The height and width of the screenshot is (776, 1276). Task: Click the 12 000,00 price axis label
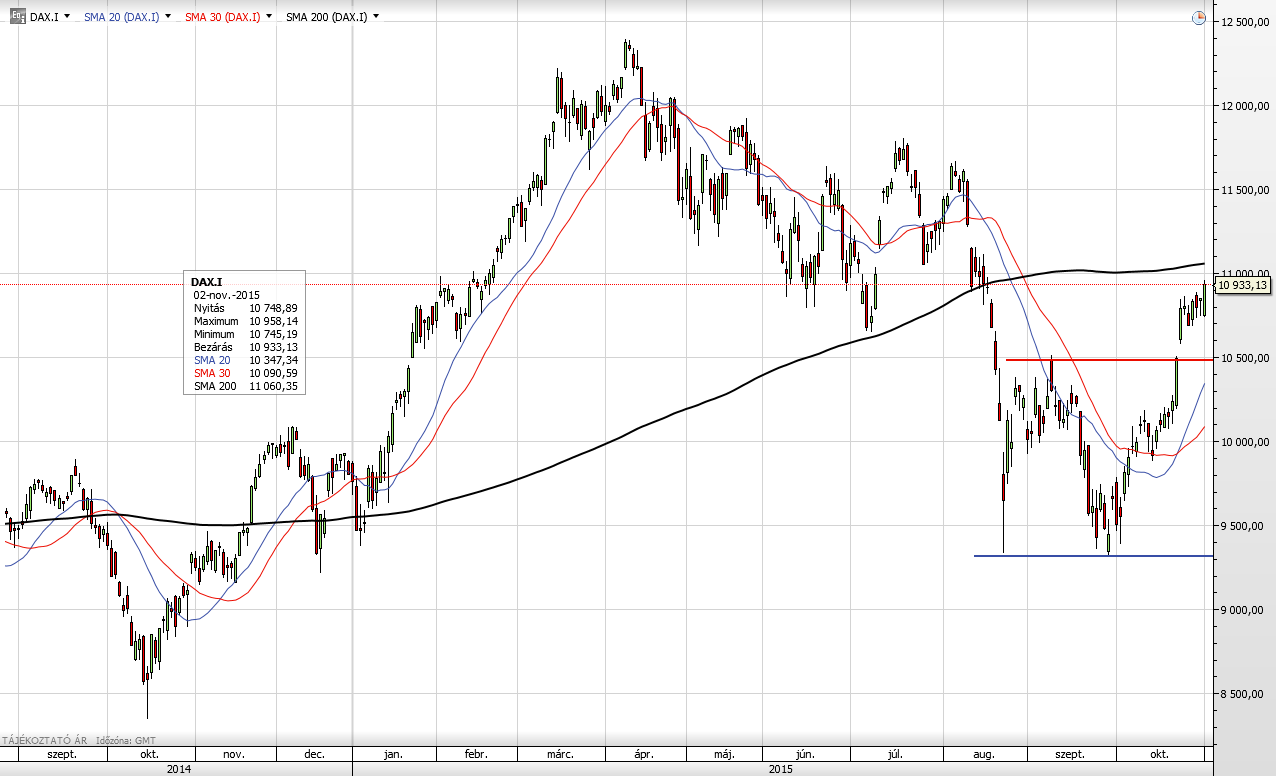(1244, 106)
